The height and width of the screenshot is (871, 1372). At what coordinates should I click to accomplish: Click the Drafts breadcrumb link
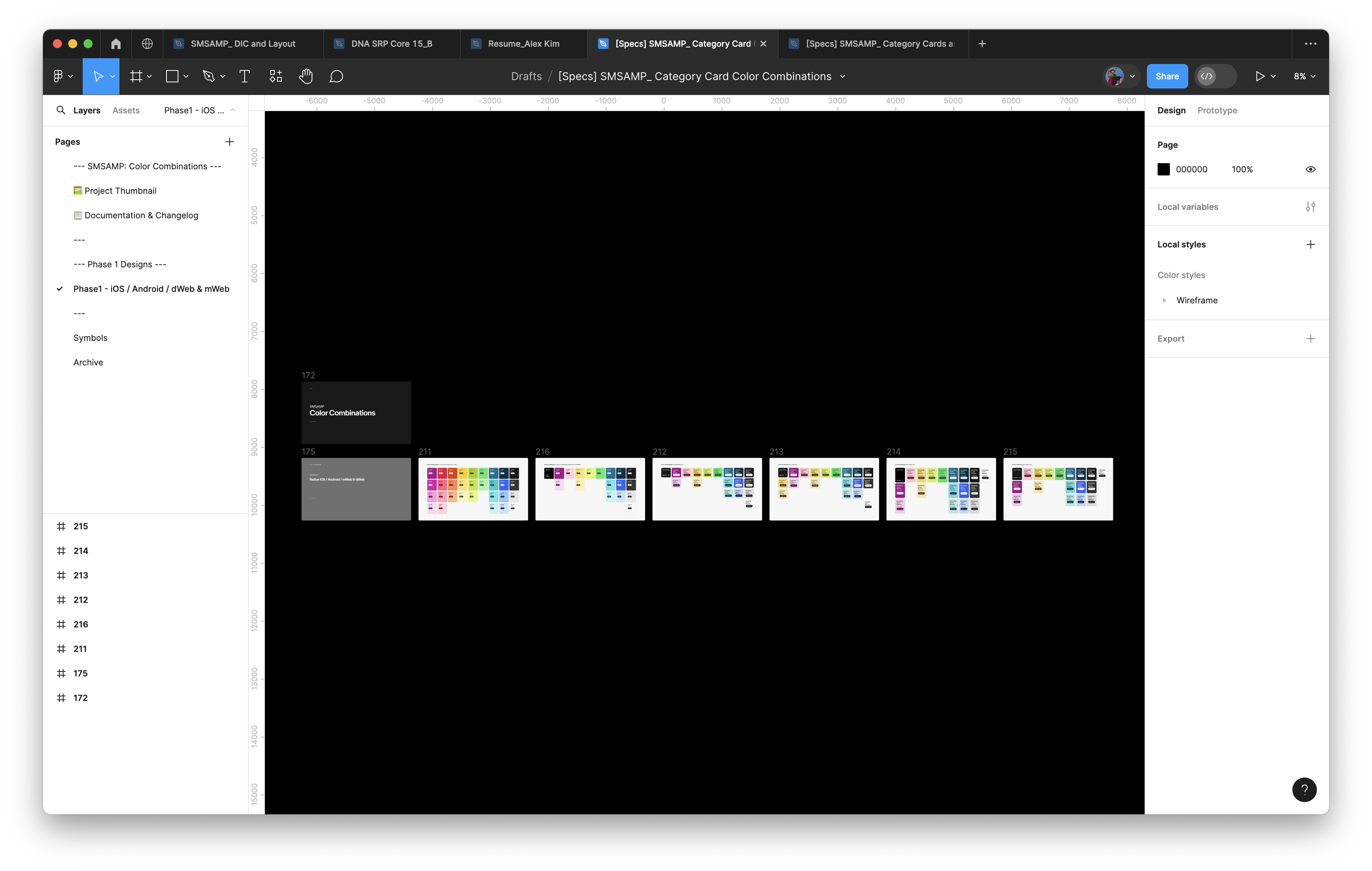pyautogui.click(x=526, y=76)
